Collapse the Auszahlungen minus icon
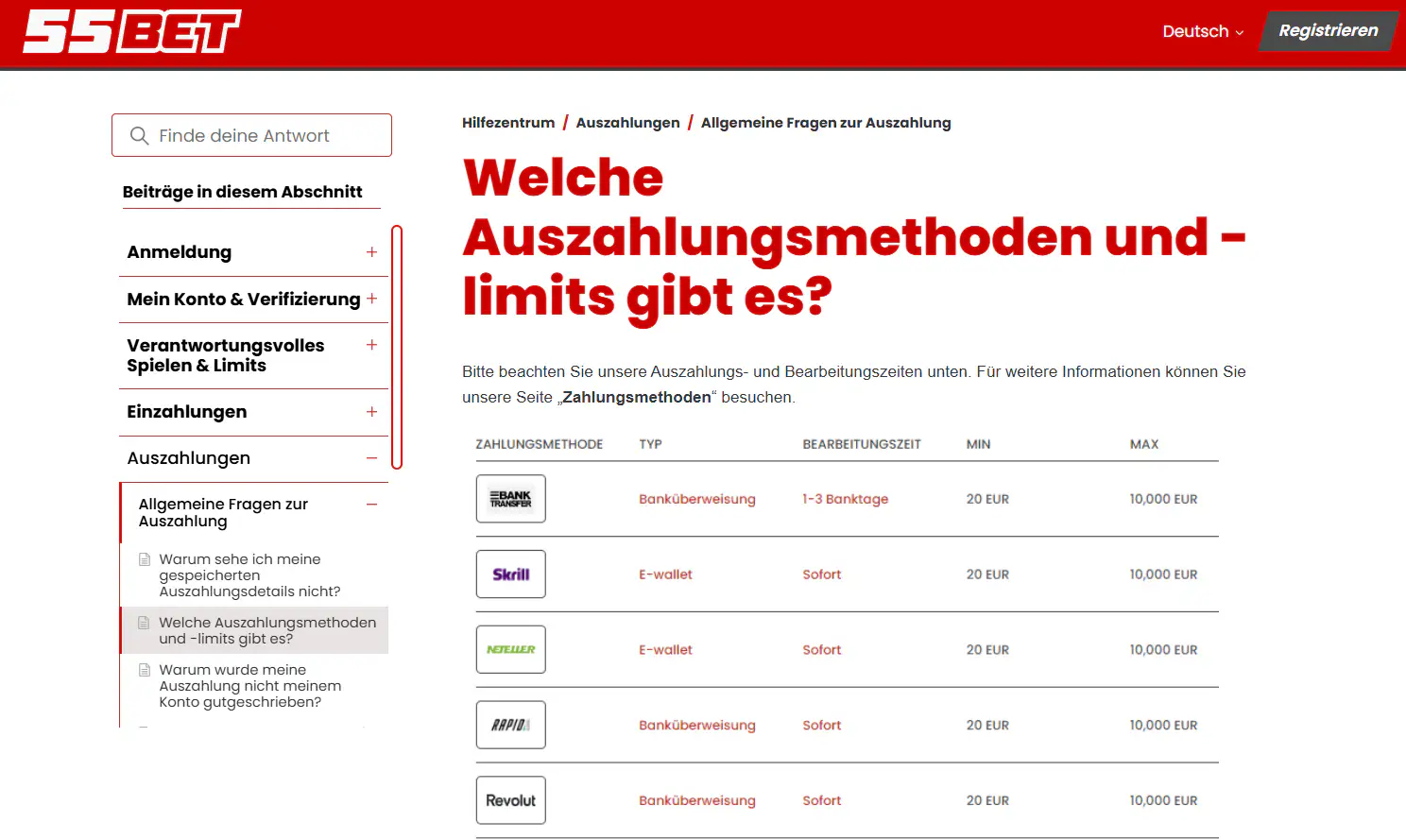This screenshot has height=840, width=1406. point(371,458)
